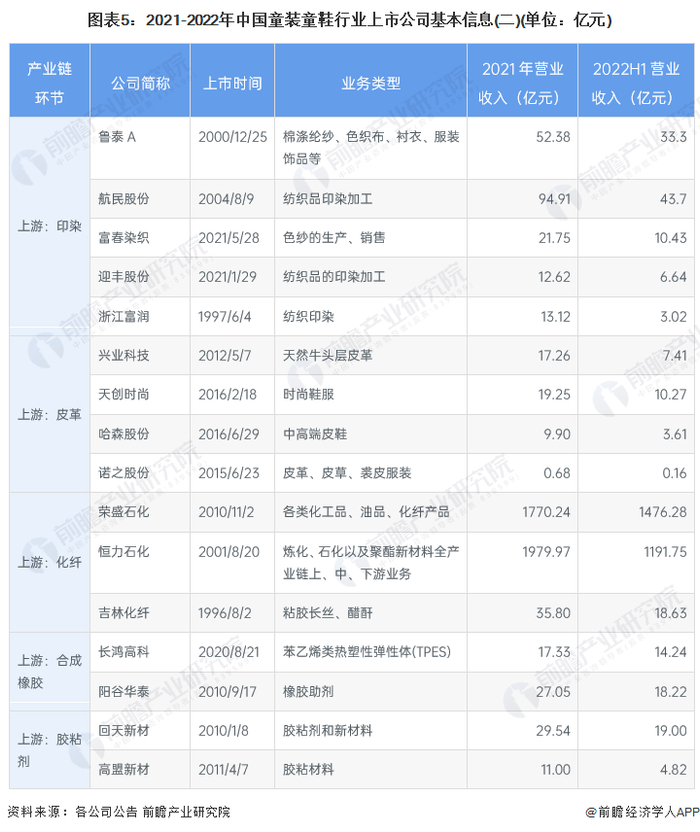Image resolution: width=700 pixels, height=832 pixels.
Task: Select company name 长鸿高科
Action: [124, 652]
